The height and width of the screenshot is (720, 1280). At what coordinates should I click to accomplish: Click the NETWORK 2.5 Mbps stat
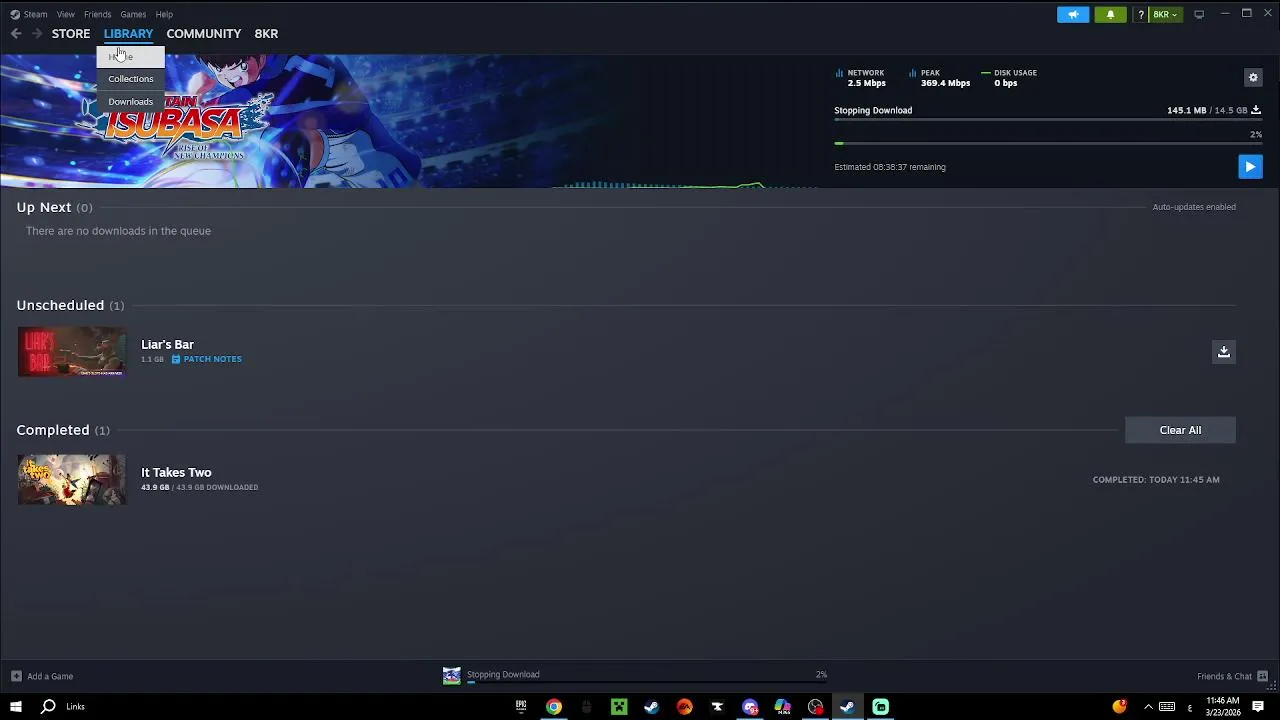point(861,78)
